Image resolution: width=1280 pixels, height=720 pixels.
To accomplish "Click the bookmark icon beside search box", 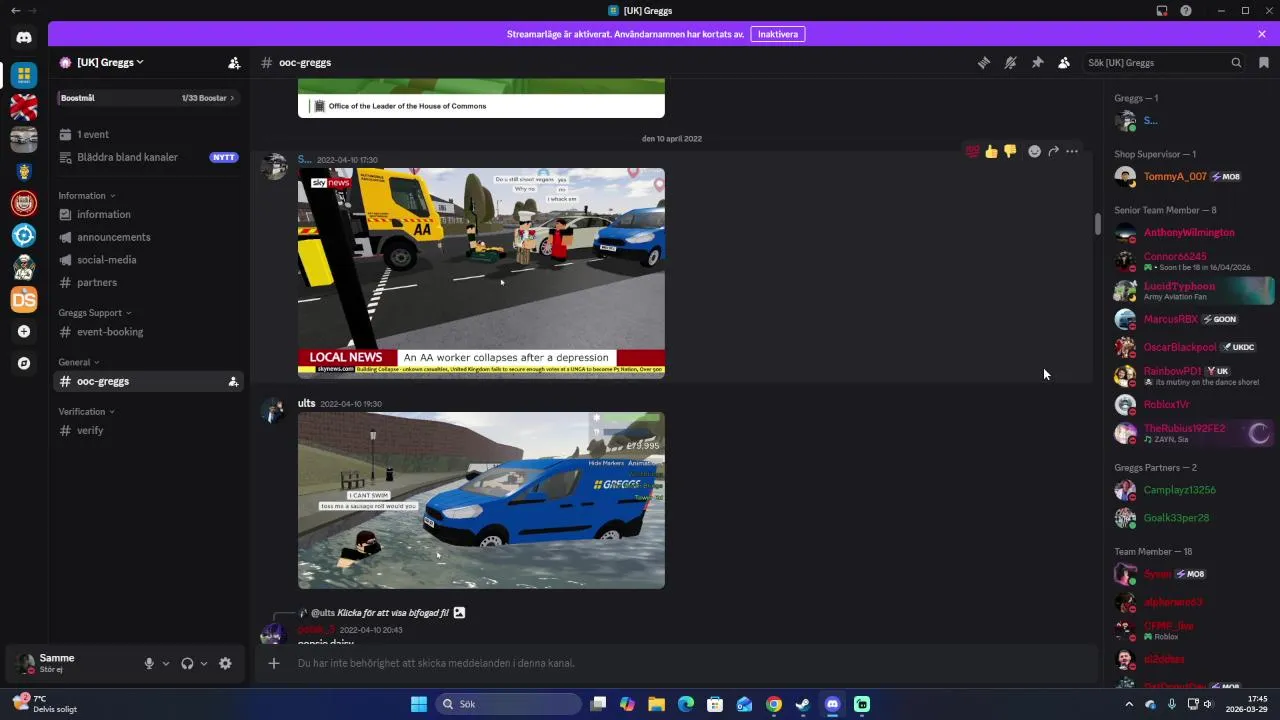I will (1264, 62).
